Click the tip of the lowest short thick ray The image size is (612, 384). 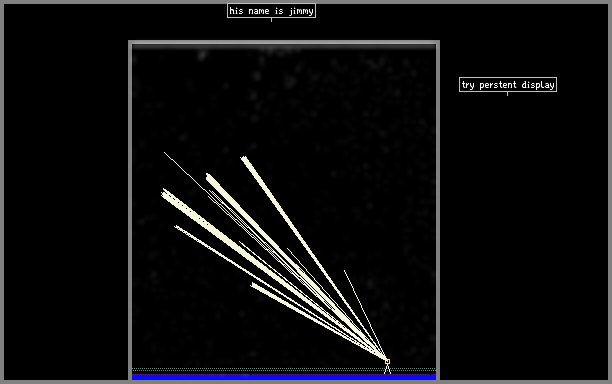coord(253,285)
